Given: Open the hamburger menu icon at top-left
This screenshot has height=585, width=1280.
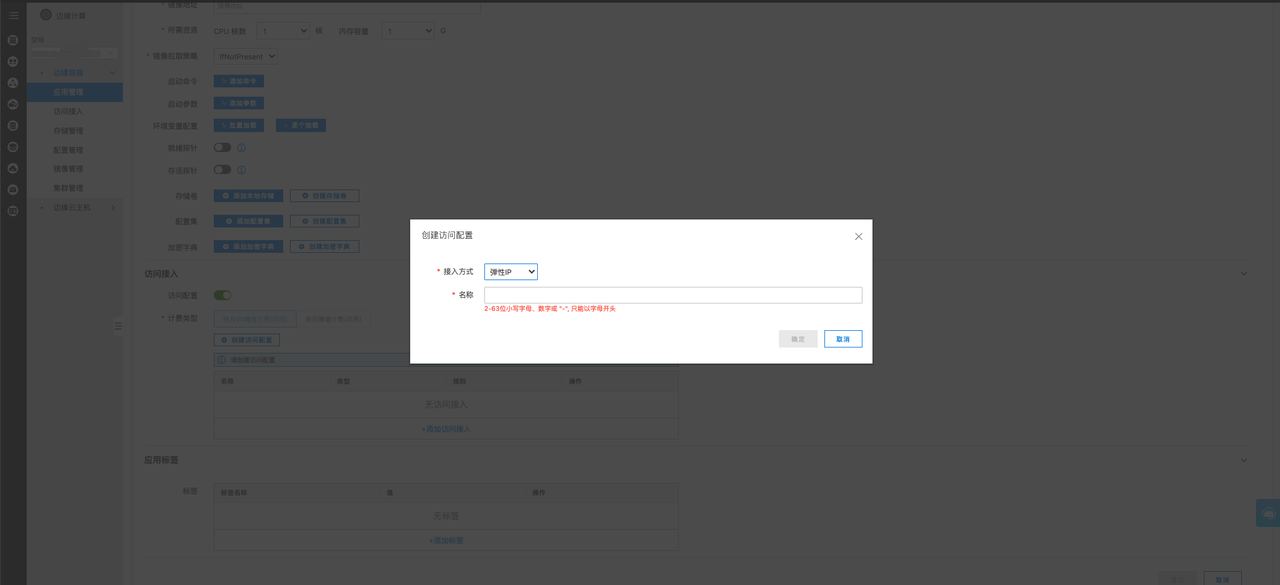Looking at the screenshot, I should tap(13, 15).
